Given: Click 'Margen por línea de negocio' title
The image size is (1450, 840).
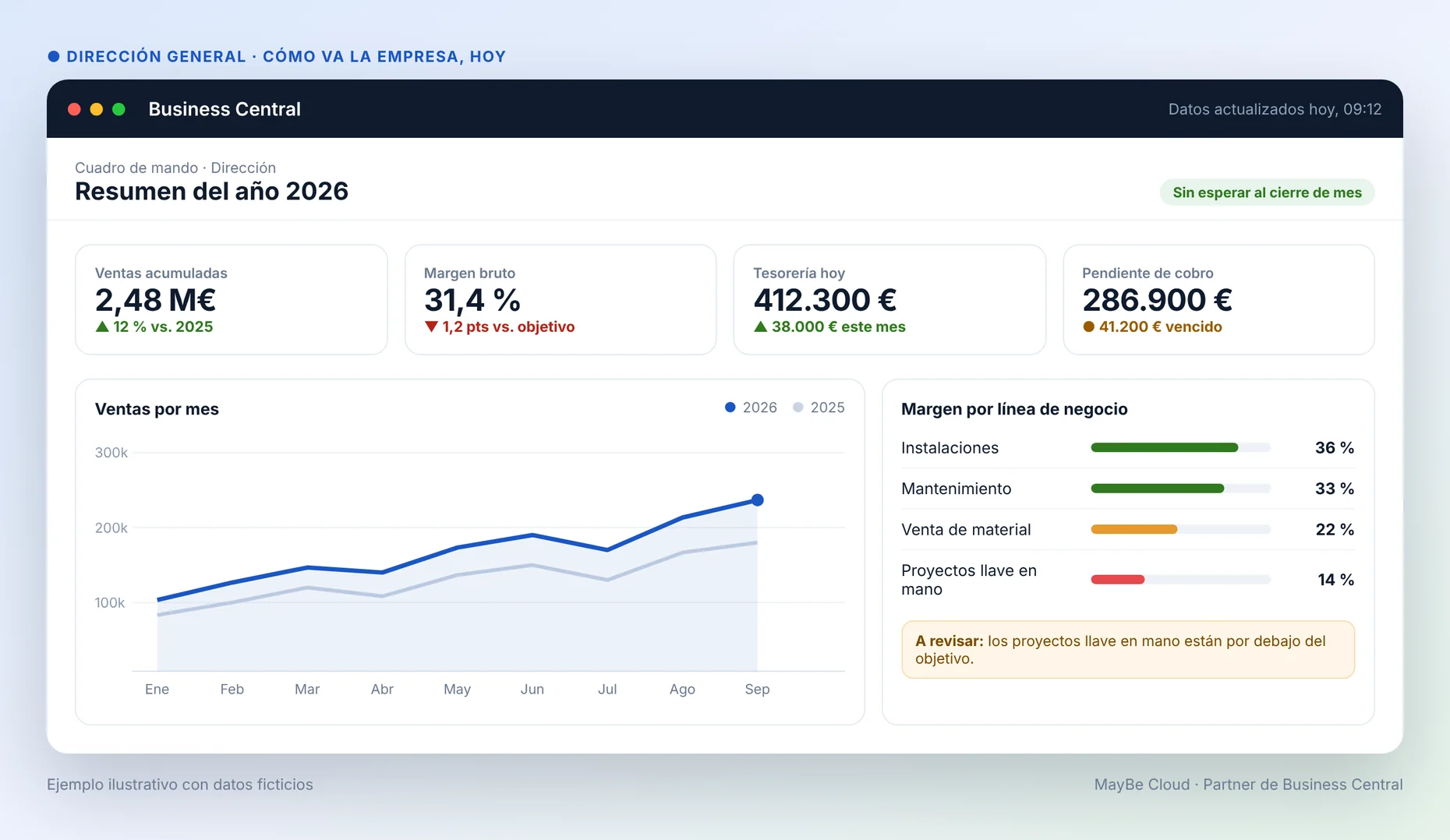Looking at the screenshot, I should tap(1014, 409).
